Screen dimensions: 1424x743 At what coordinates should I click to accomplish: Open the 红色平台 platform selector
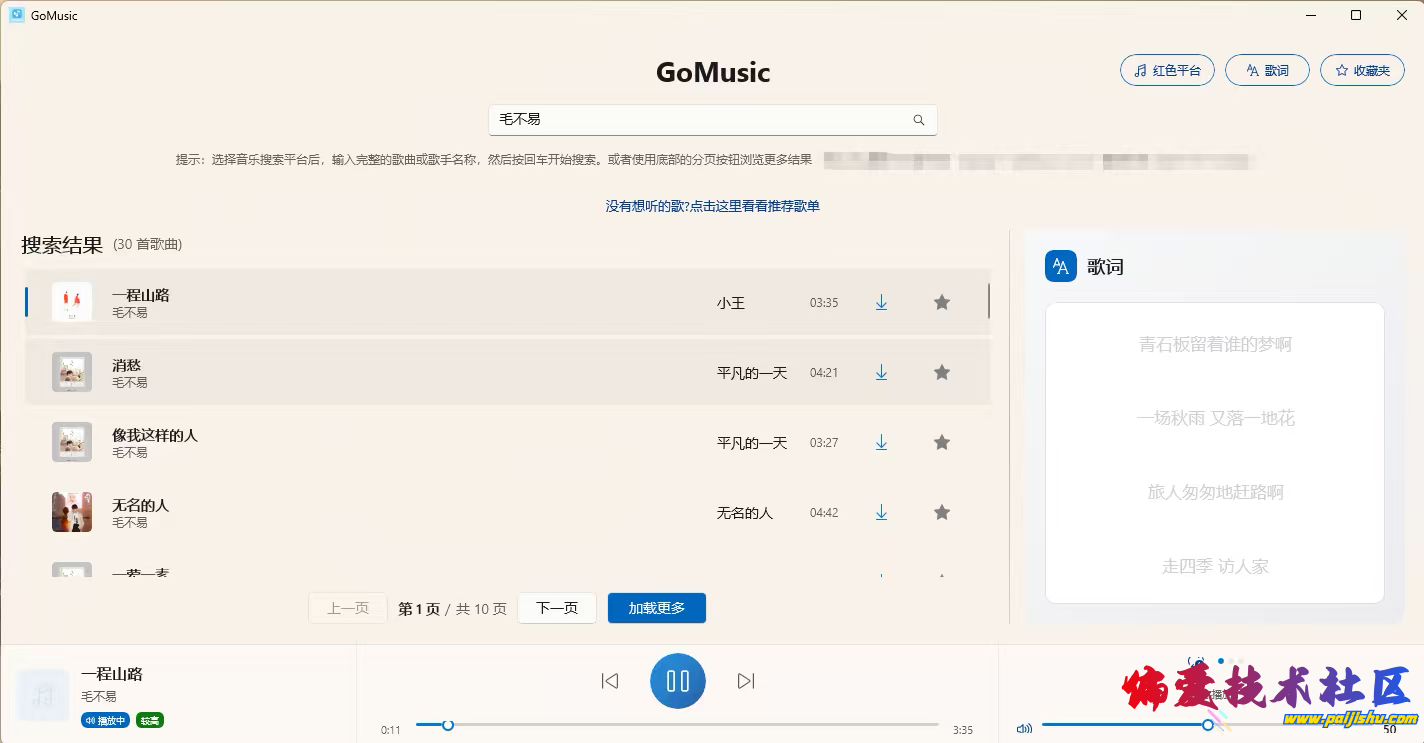1167,71
